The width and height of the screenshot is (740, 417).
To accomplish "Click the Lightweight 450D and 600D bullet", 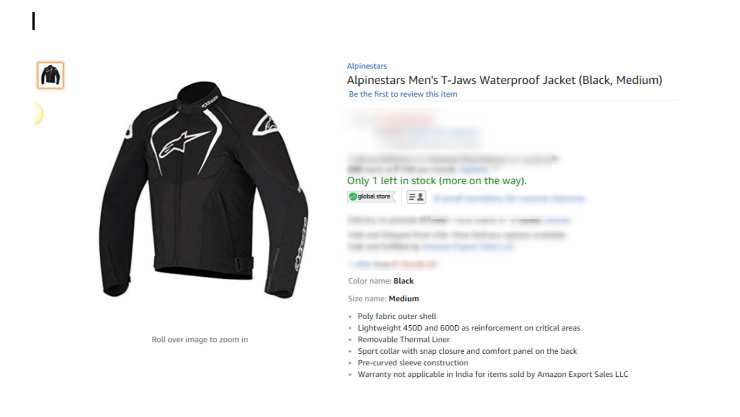I will (469, 328).
